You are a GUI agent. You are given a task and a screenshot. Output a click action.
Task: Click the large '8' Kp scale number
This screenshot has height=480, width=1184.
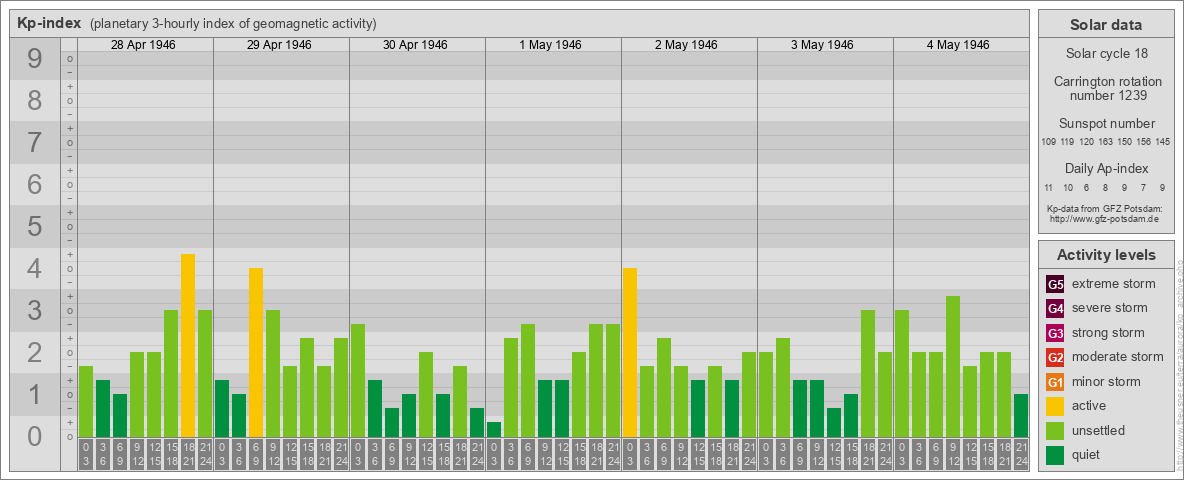pyautogui.click(x=34, y=100)
